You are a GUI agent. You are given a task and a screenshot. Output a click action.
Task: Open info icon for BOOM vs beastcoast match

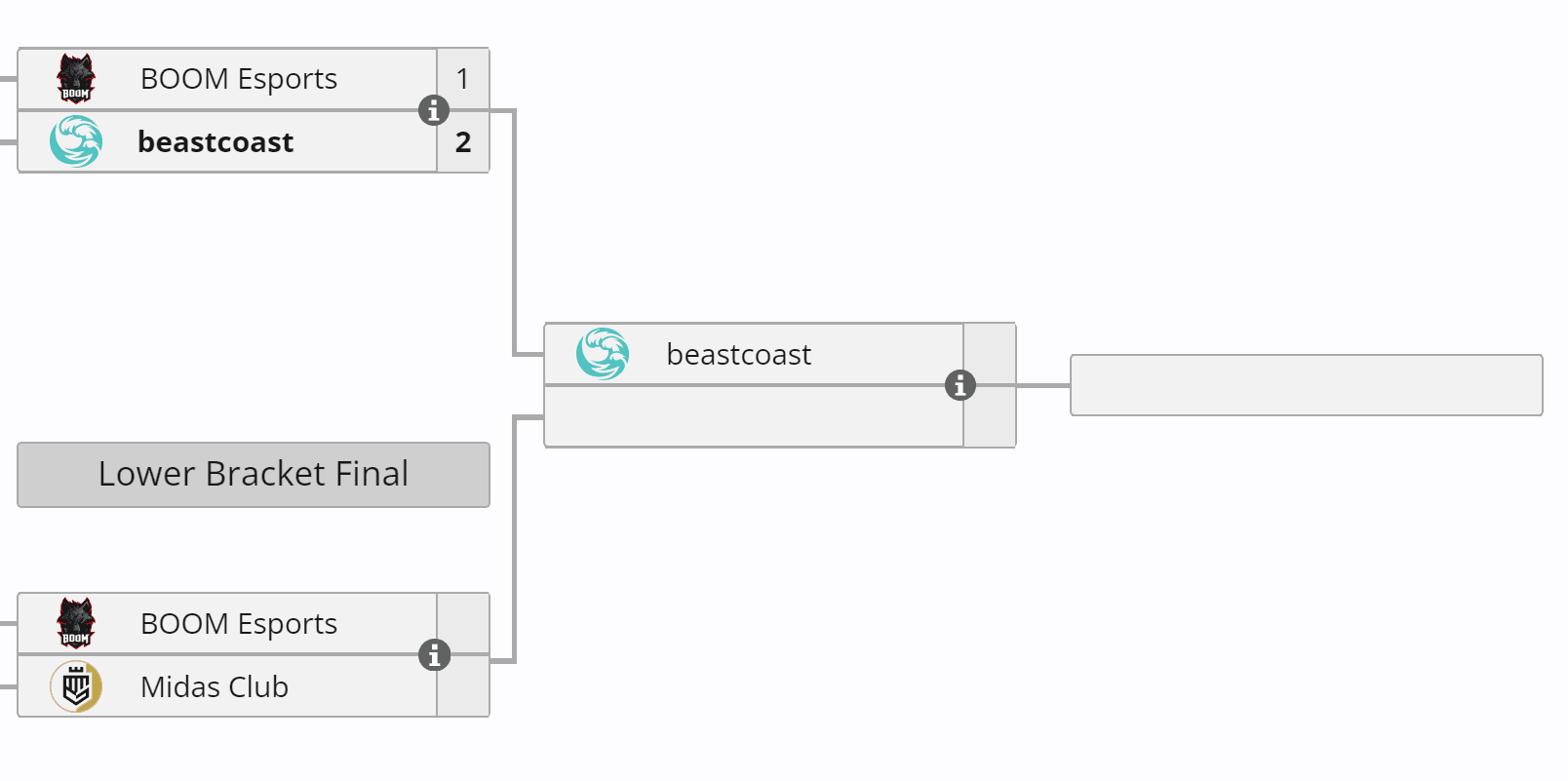tap(434, 110)
